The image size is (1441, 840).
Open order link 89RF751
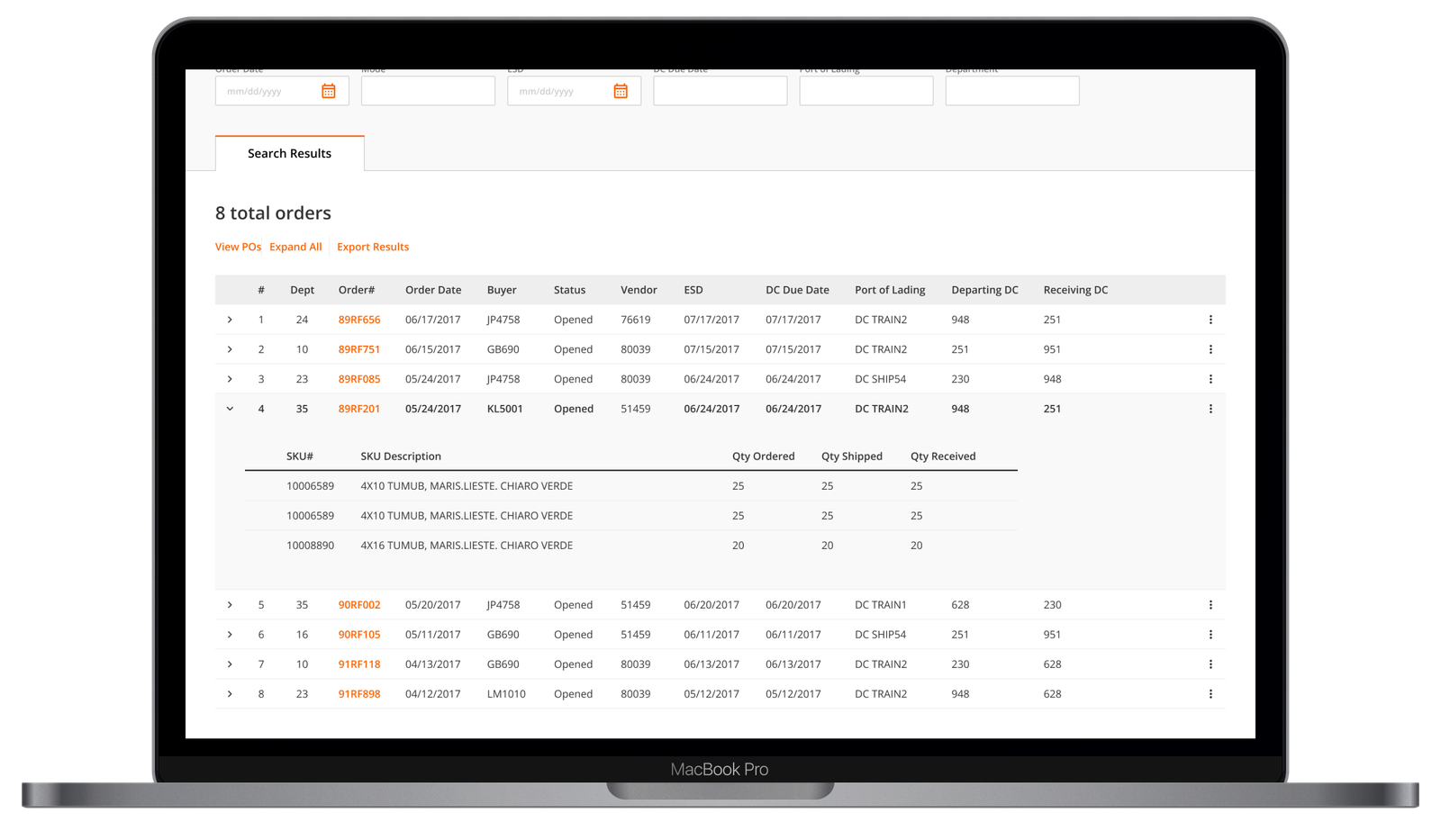click(x=359, y=349)
